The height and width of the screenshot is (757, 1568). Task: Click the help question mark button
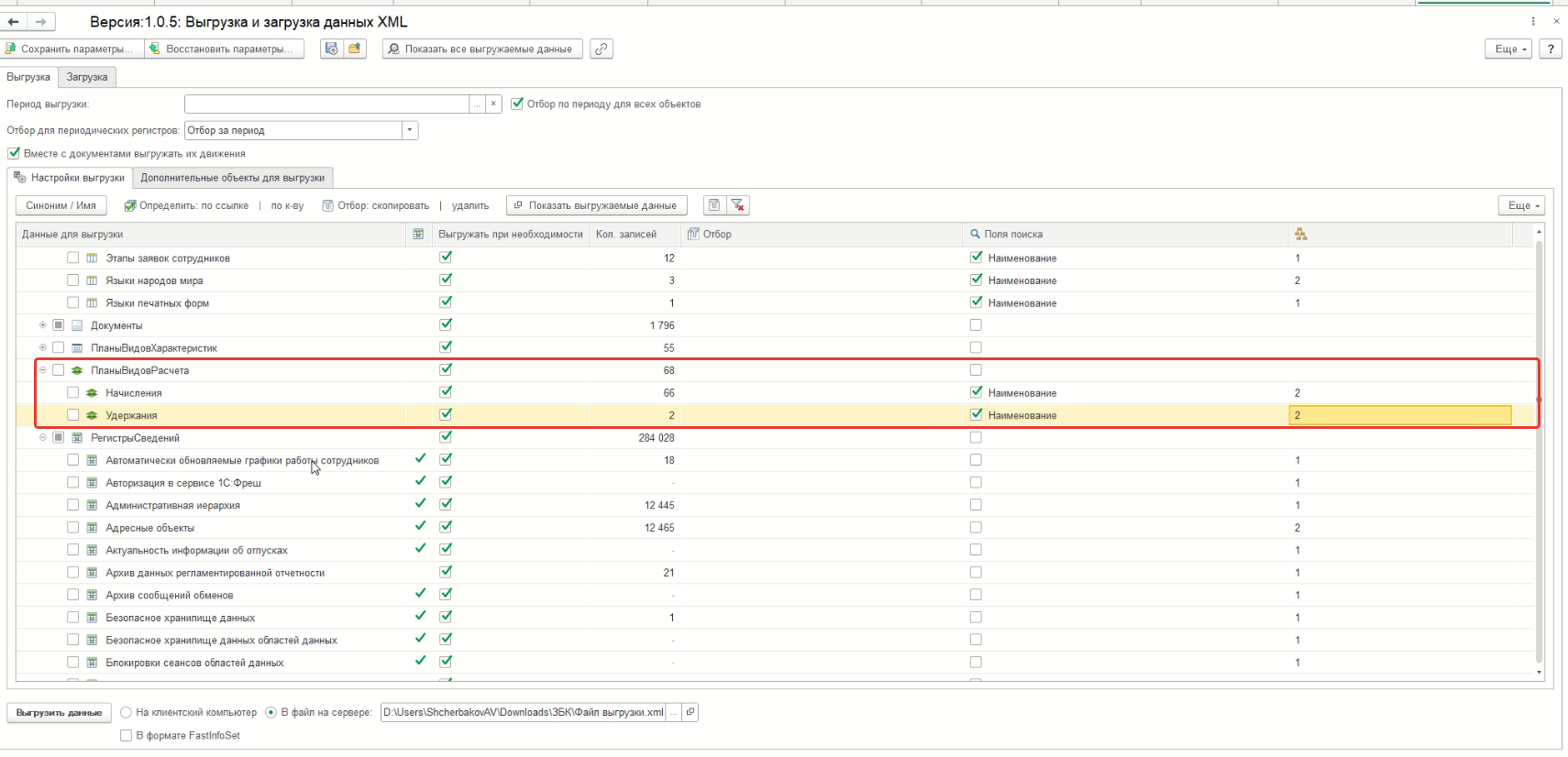point(1551,49)
